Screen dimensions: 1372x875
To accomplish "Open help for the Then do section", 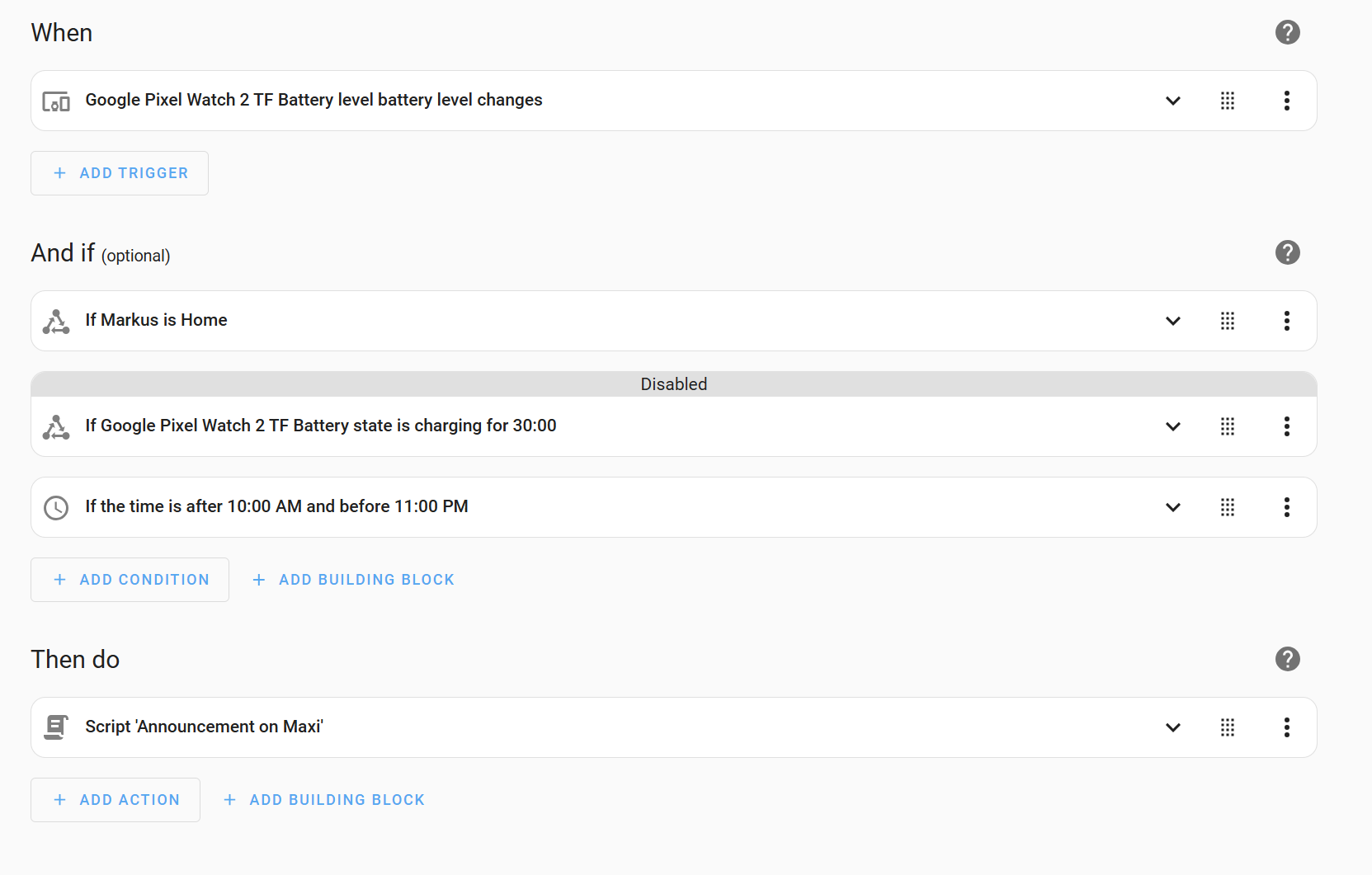I will (1287, 659).
